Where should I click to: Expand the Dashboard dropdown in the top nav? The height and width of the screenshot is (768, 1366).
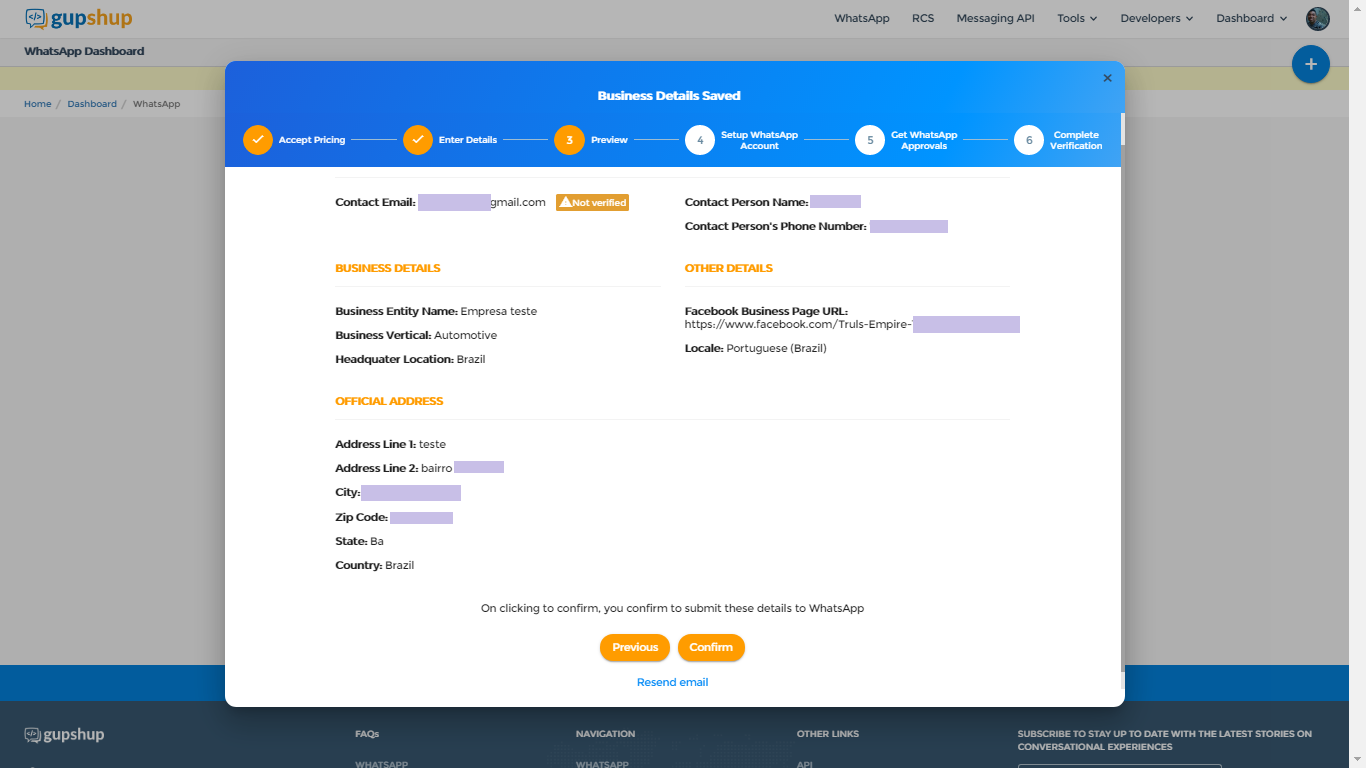(1252, 18)
